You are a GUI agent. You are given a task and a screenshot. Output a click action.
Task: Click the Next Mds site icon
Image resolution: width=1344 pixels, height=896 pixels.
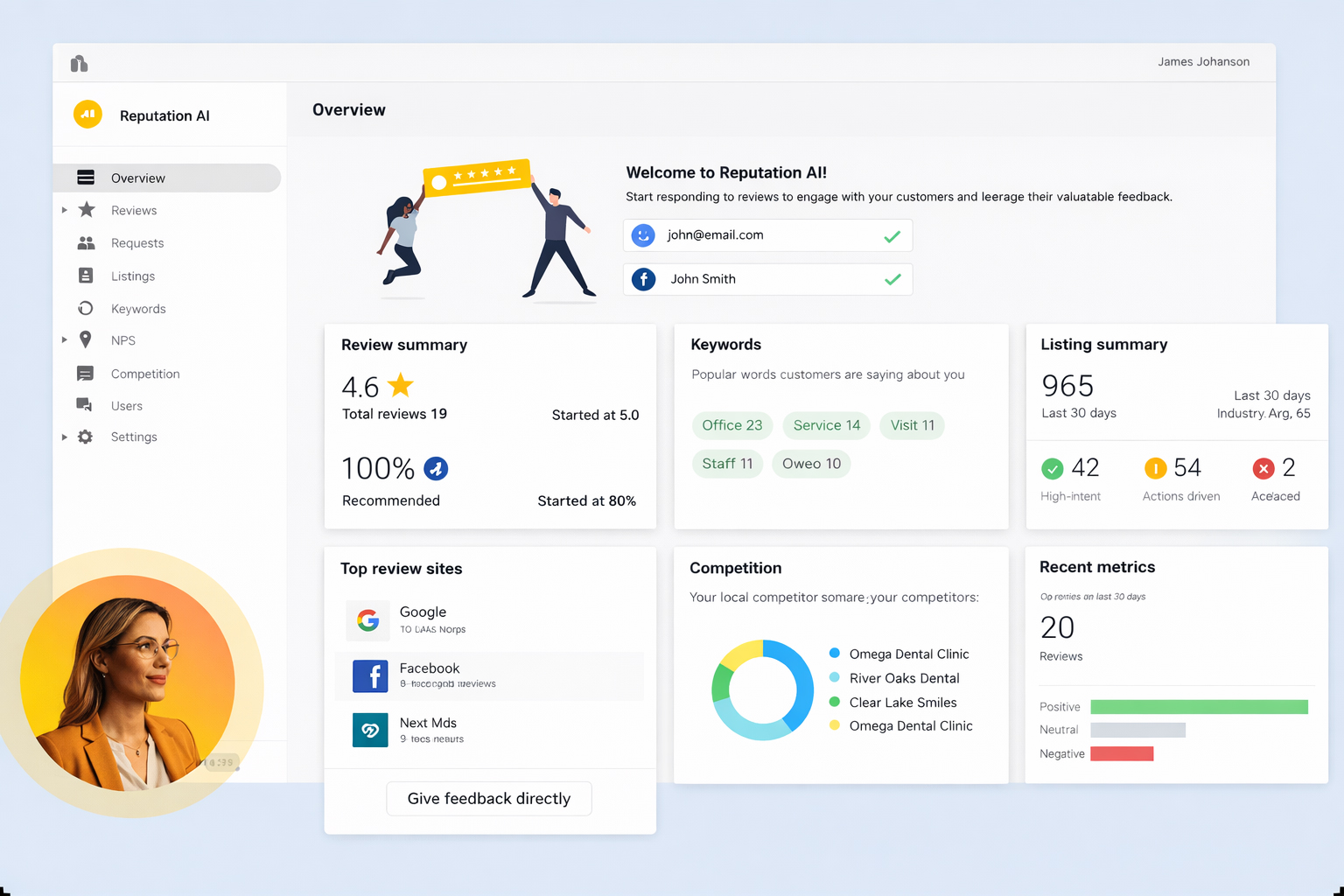[x=369, y=730]
